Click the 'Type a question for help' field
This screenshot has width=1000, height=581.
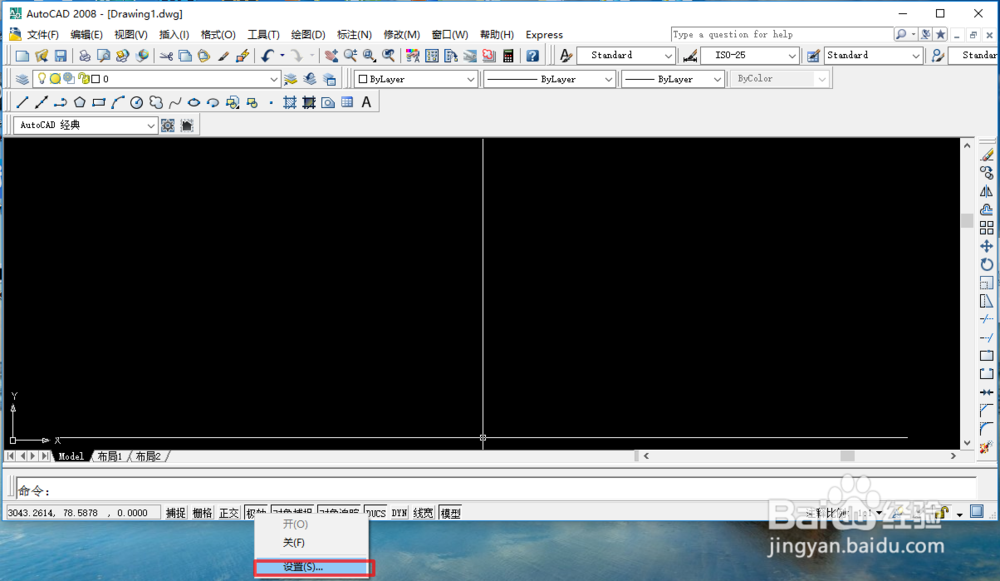coord(782,34)
